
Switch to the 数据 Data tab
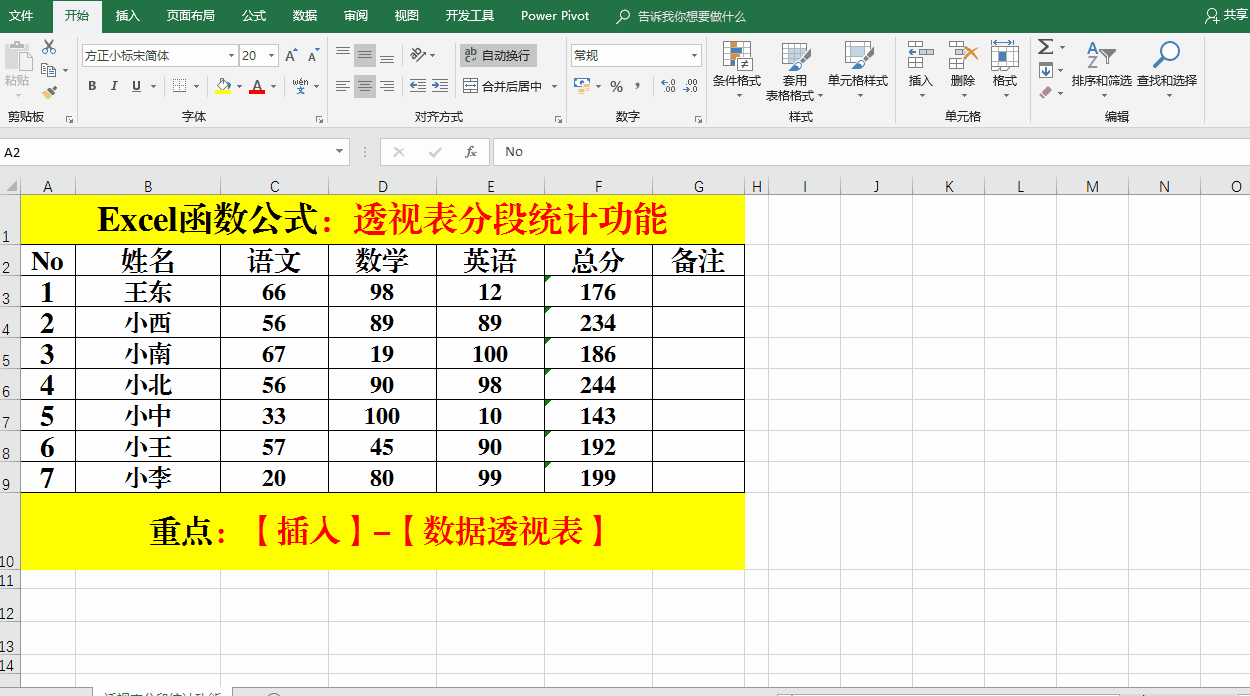(305, 16)
